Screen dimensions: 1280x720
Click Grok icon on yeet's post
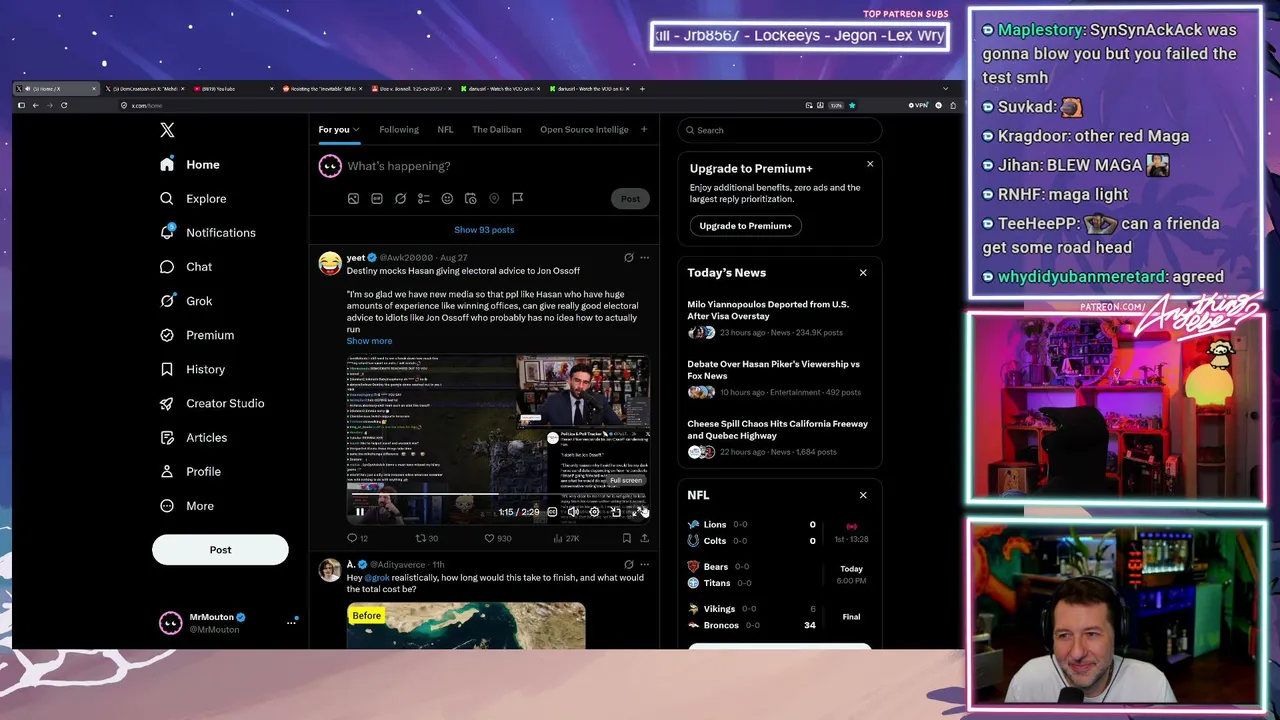coord(628,258)
